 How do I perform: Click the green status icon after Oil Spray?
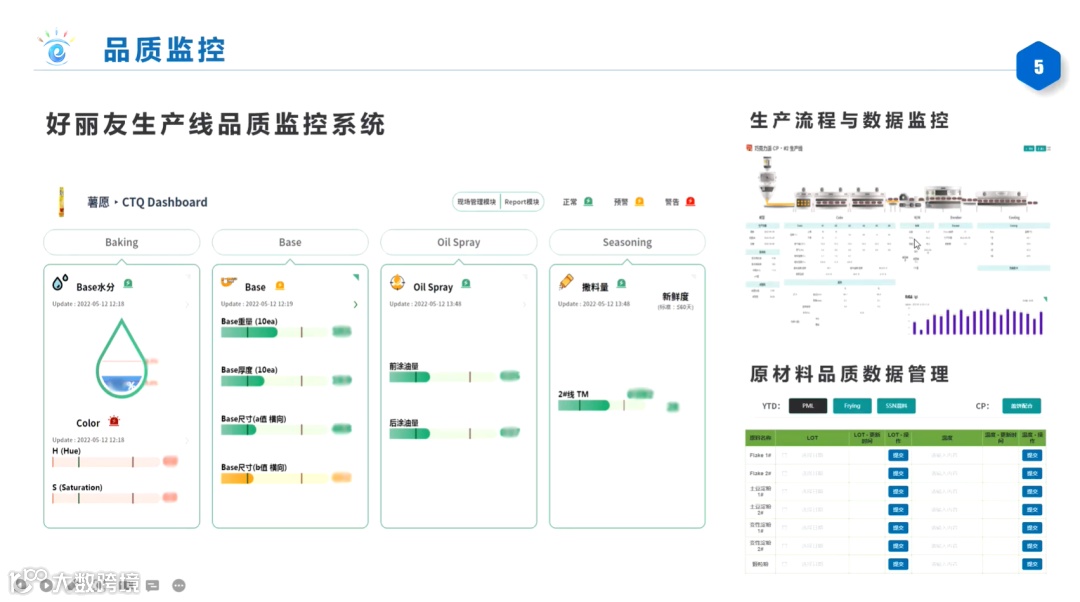[x=466, y=283]
